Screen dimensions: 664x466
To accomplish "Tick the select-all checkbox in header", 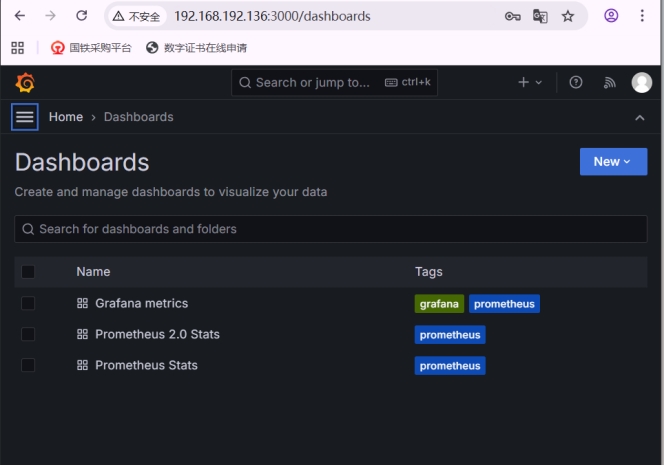I will pos(28,272).
